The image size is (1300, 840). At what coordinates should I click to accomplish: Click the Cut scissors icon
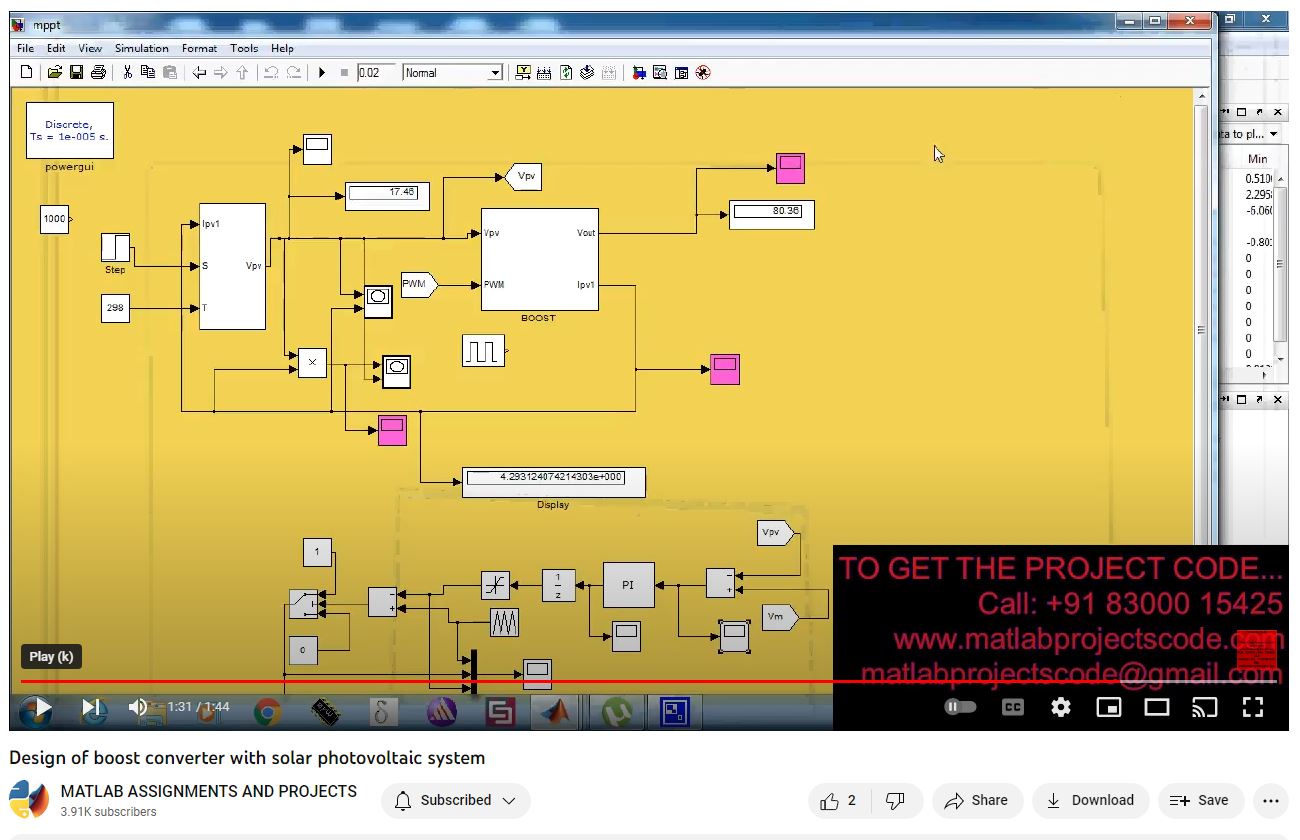click(127, 73)
